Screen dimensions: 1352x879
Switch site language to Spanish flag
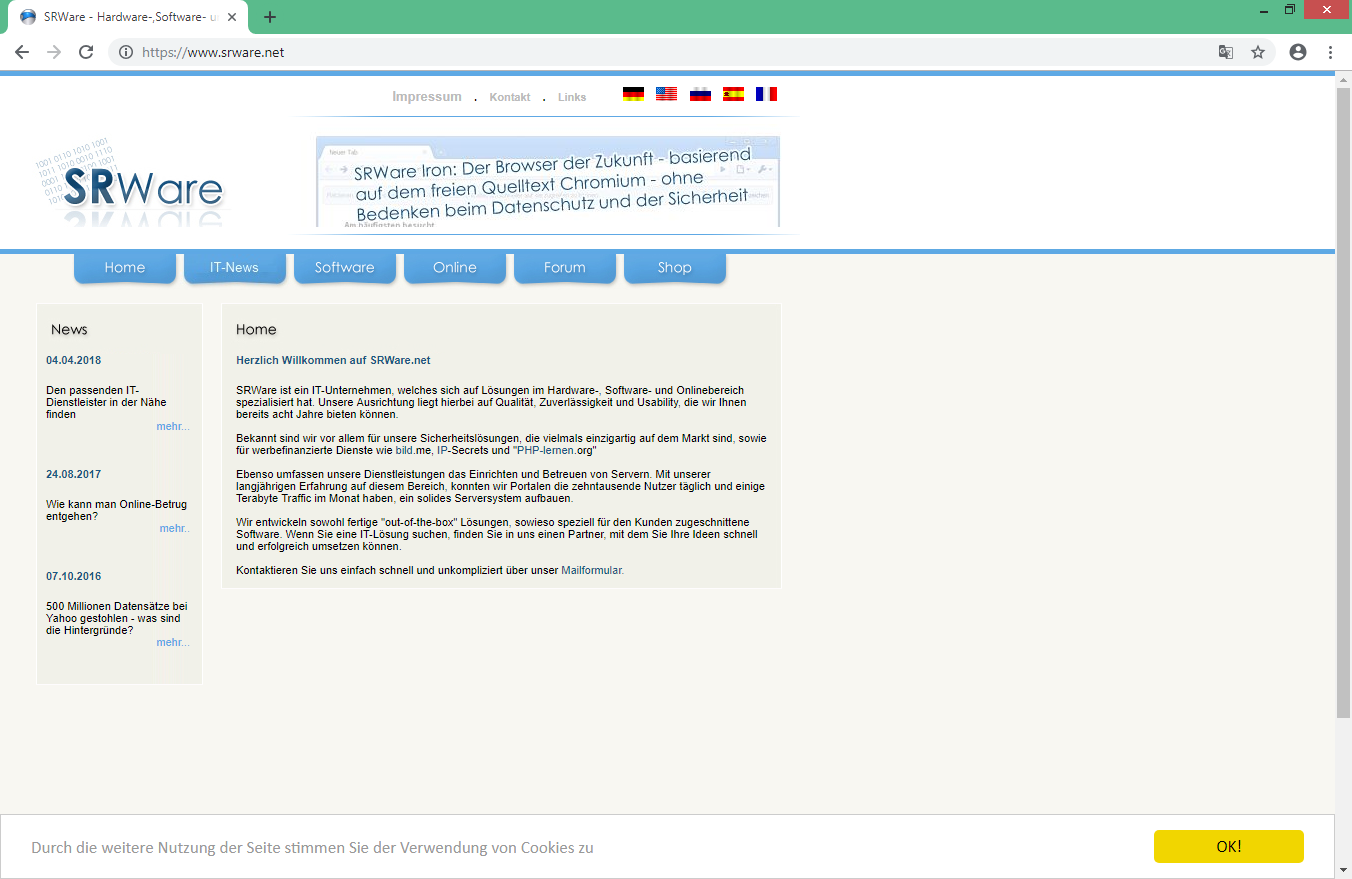(x=733, y=94)
